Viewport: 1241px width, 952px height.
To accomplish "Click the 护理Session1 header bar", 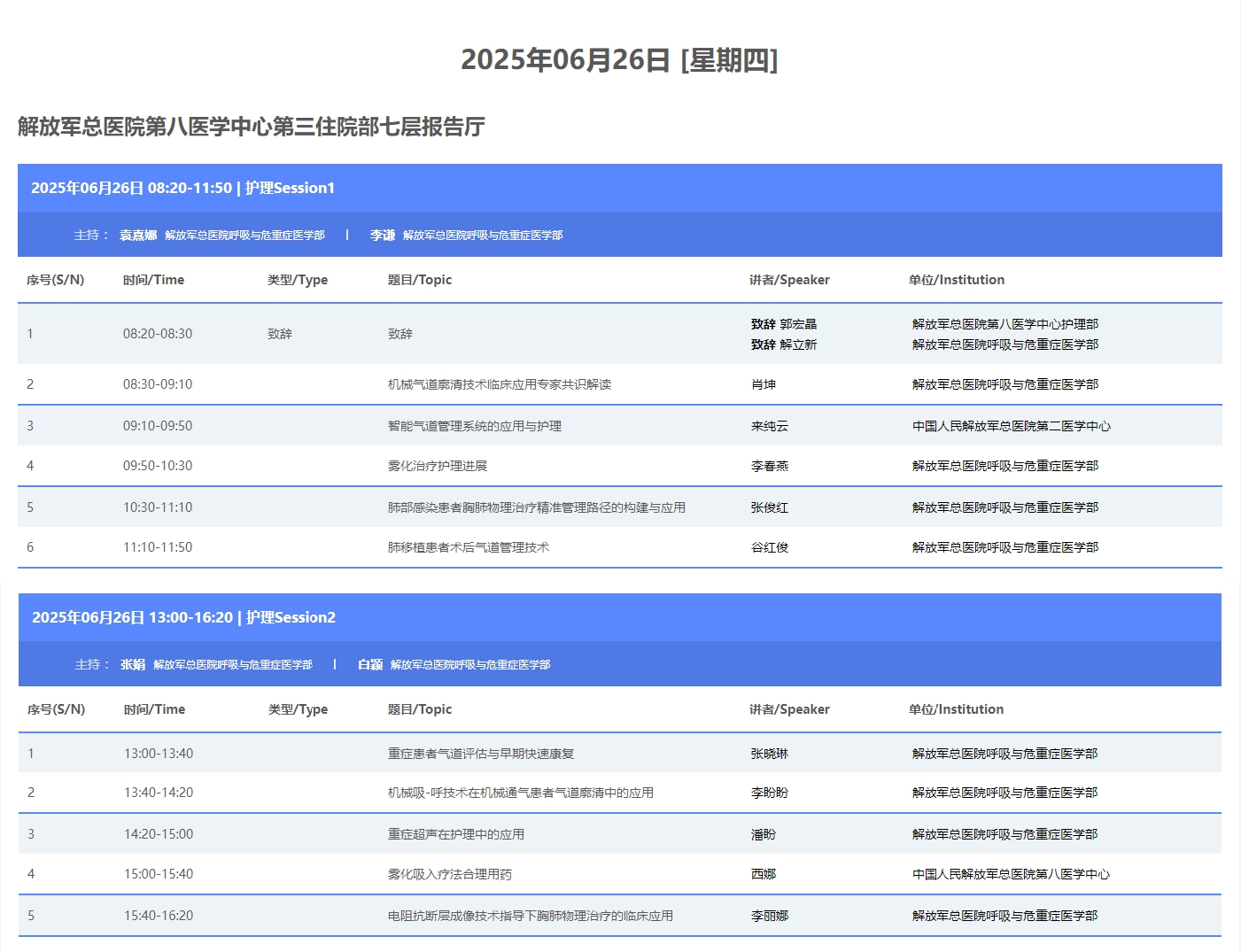I will click(x=620, y=188).
